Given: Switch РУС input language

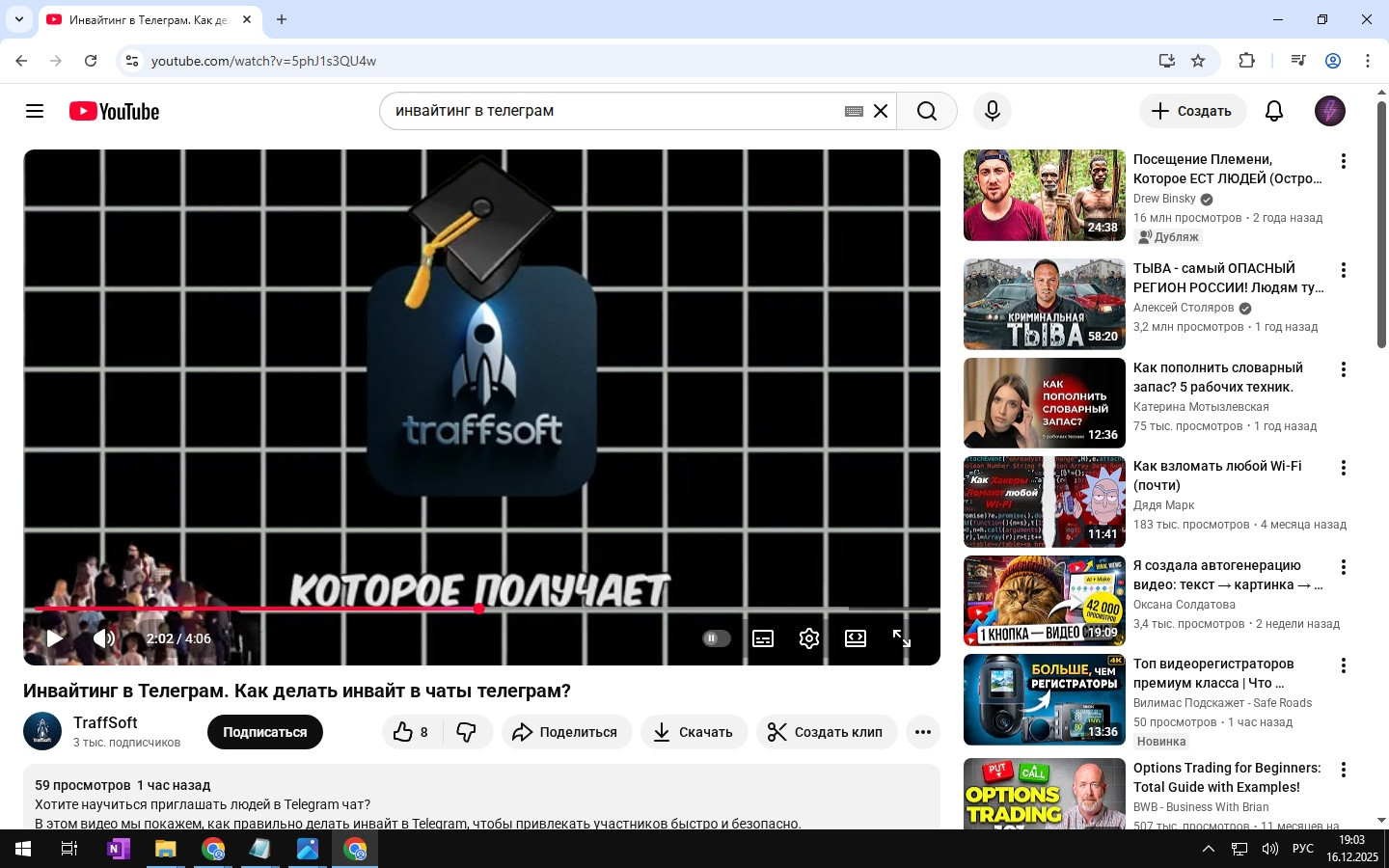Looking at the screenshot, I should pos(1302,849).
